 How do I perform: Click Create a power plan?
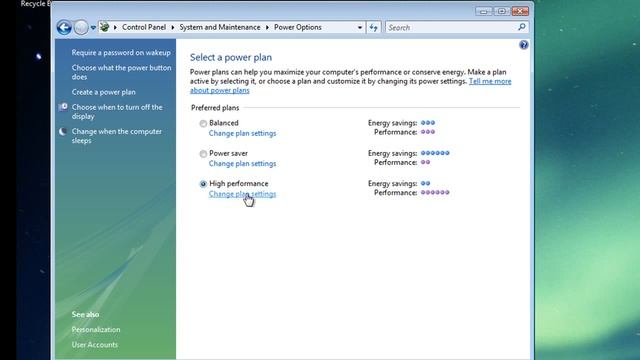[x=103, y=92]
